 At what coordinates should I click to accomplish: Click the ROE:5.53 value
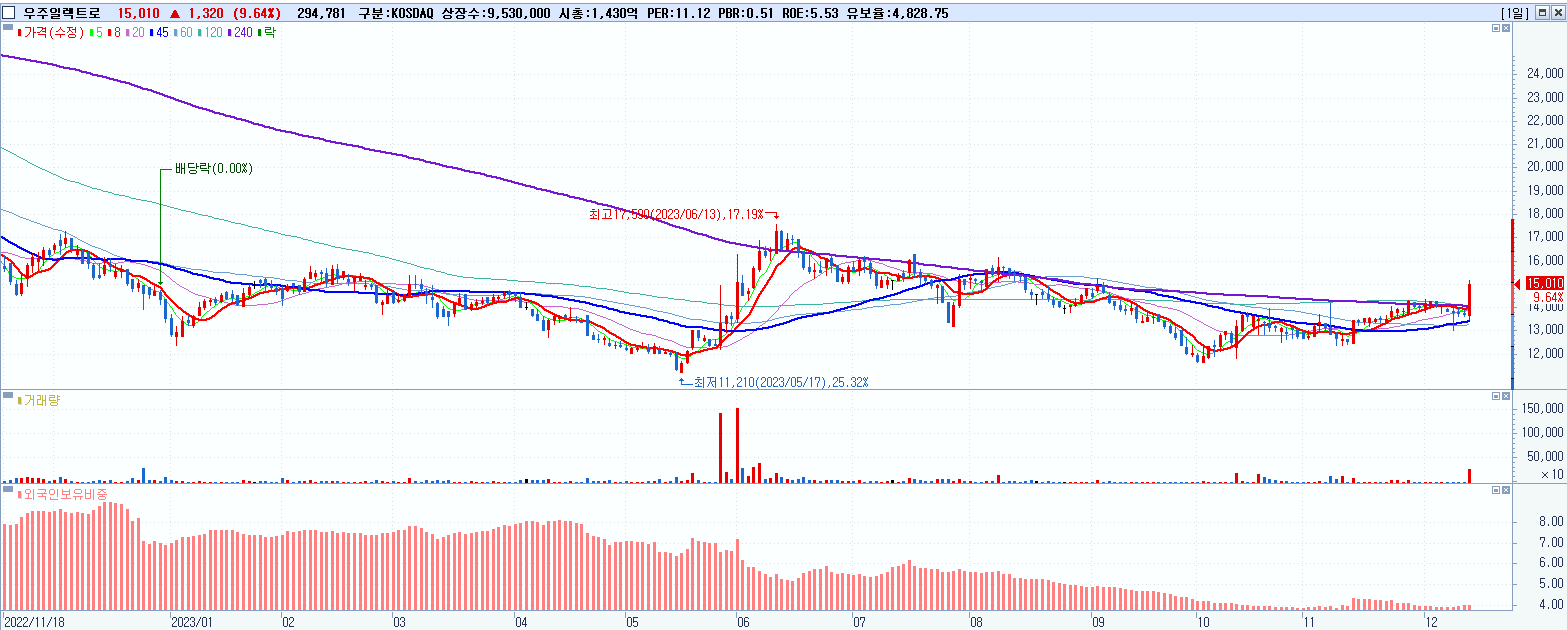[x=809, y=13]
